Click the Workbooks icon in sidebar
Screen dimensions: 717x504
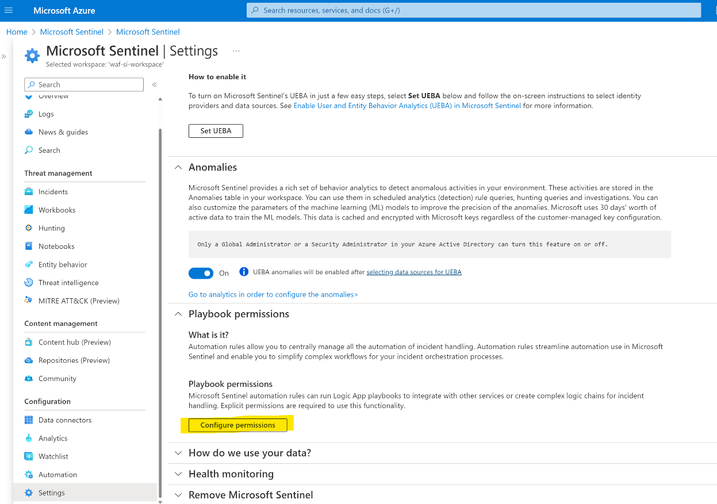pos(29,210)
